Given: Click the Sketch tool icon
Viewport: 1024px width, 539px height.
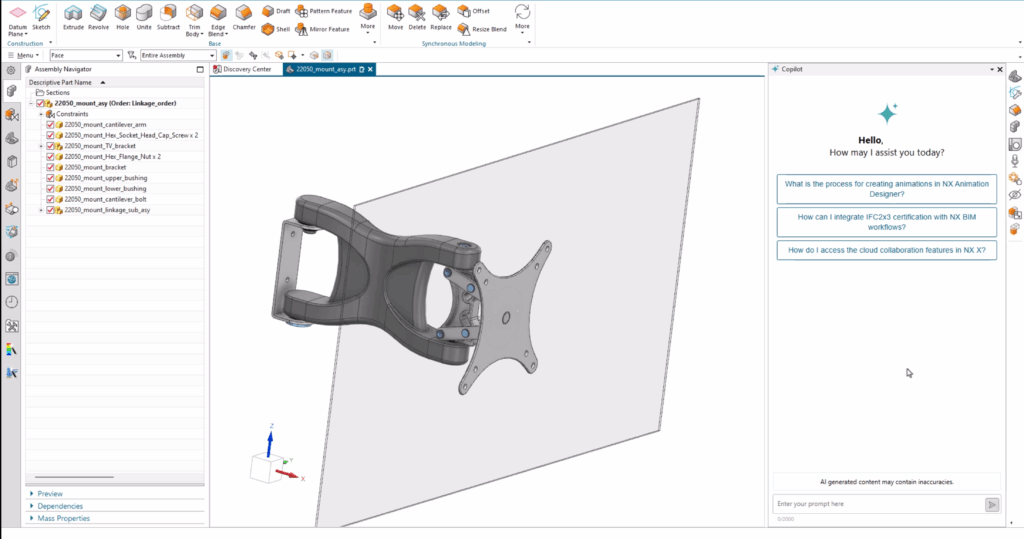Looking at the screenshot, I should (x=42, y=17).
